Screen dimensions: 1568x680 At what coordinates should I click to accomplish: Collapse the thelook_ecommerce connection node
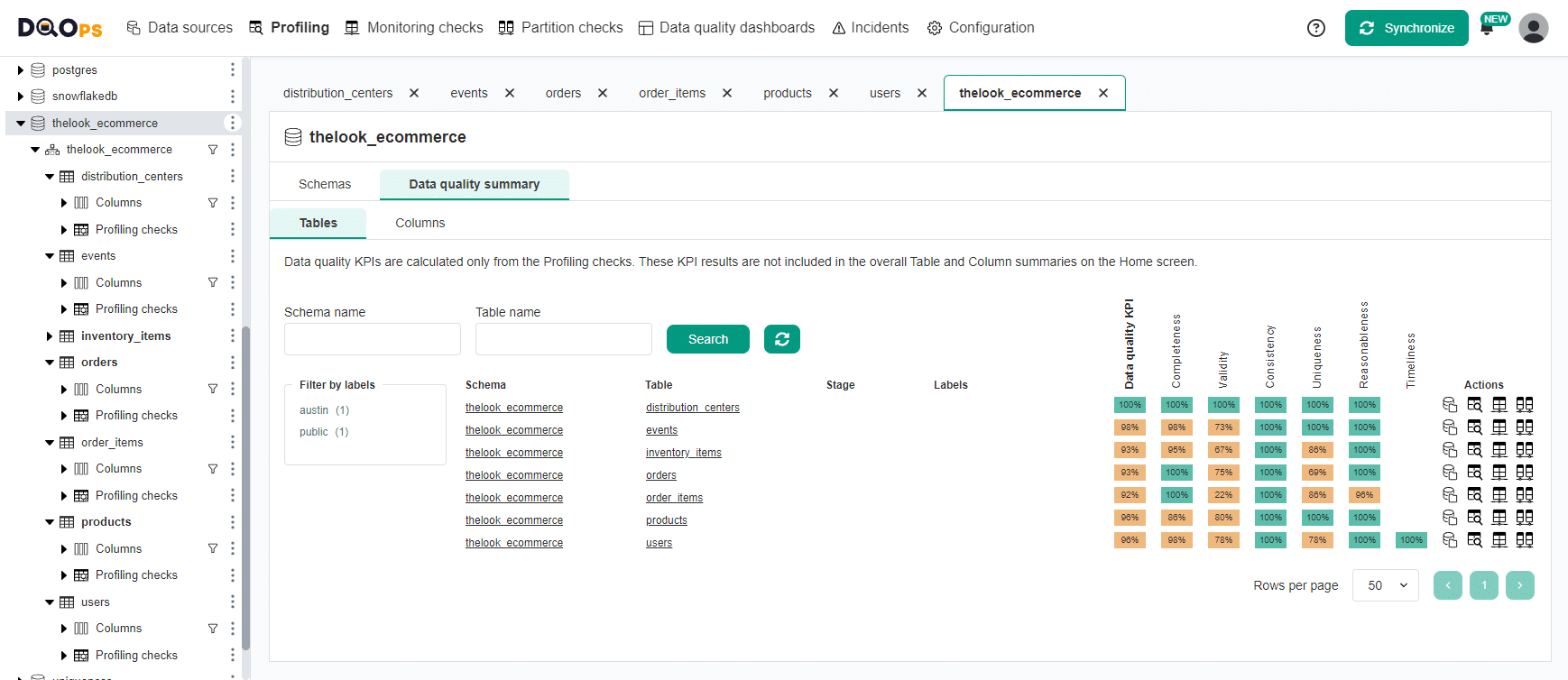tap(21, 124)
